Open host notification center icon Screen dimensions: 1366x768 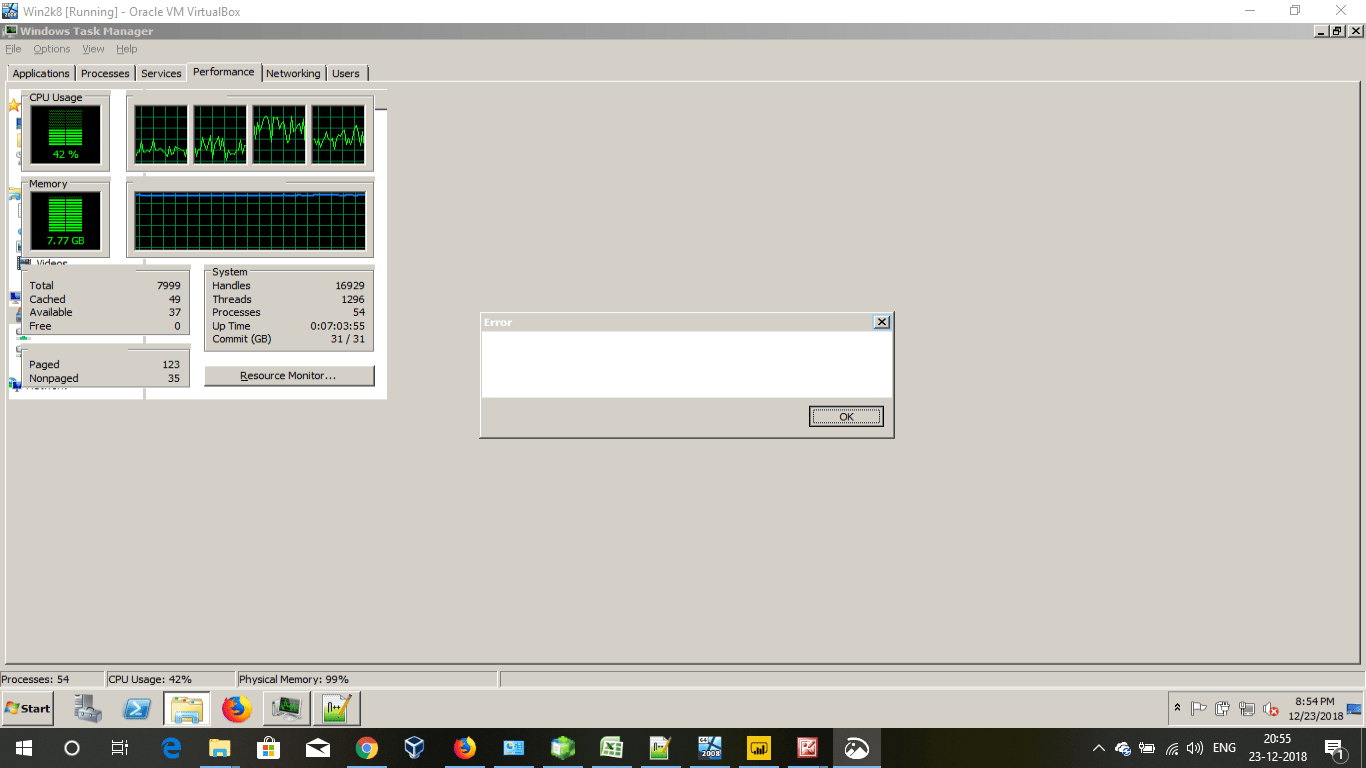click(1334, 748)
